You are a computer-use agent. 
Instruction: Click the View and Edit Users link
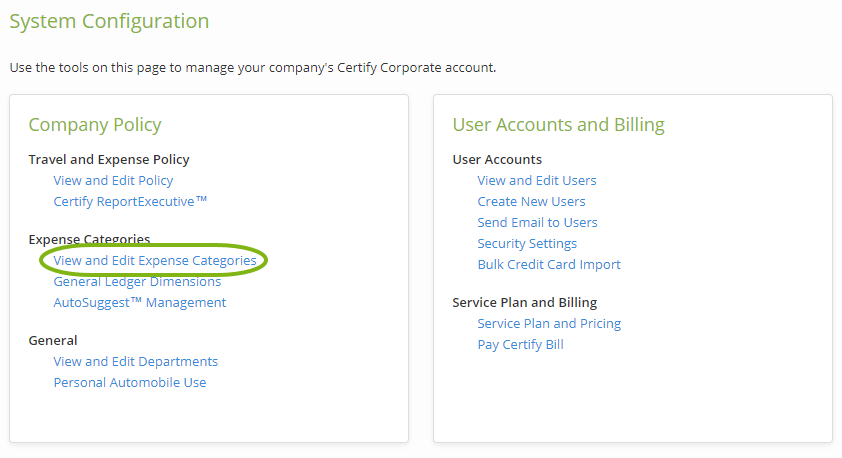point(537,181)
